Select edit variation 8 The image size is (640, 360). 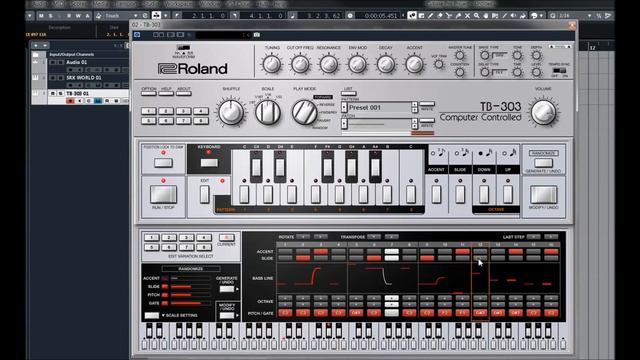(x=204, y=247)
